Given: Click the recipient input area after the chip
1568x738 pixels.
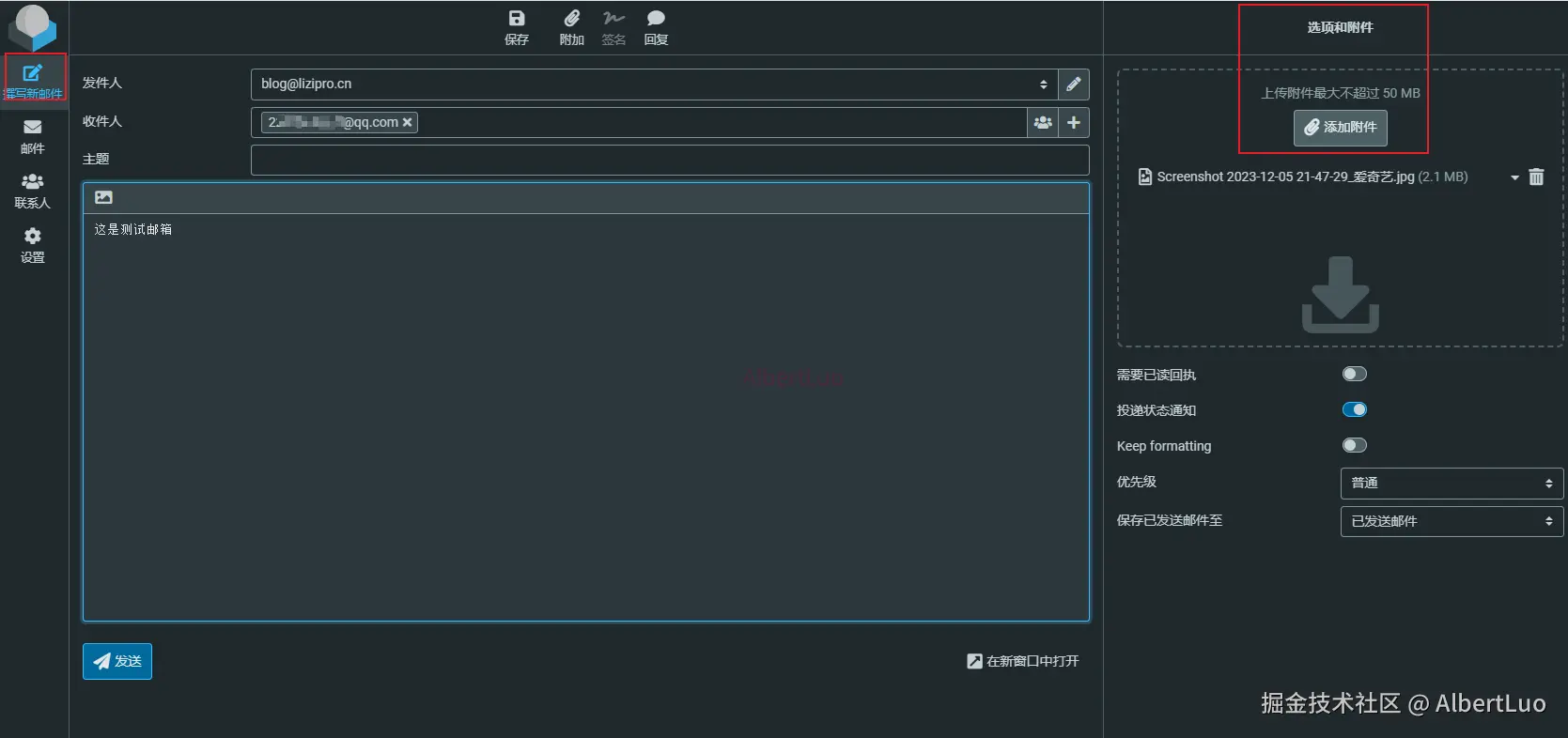Looking at the screenshot, I should 722,123.
